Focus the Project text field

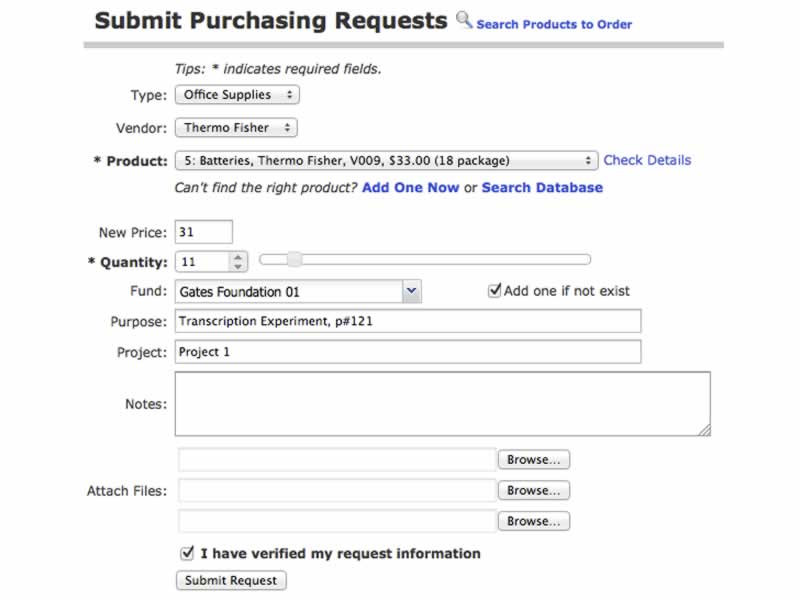point(408,352)
